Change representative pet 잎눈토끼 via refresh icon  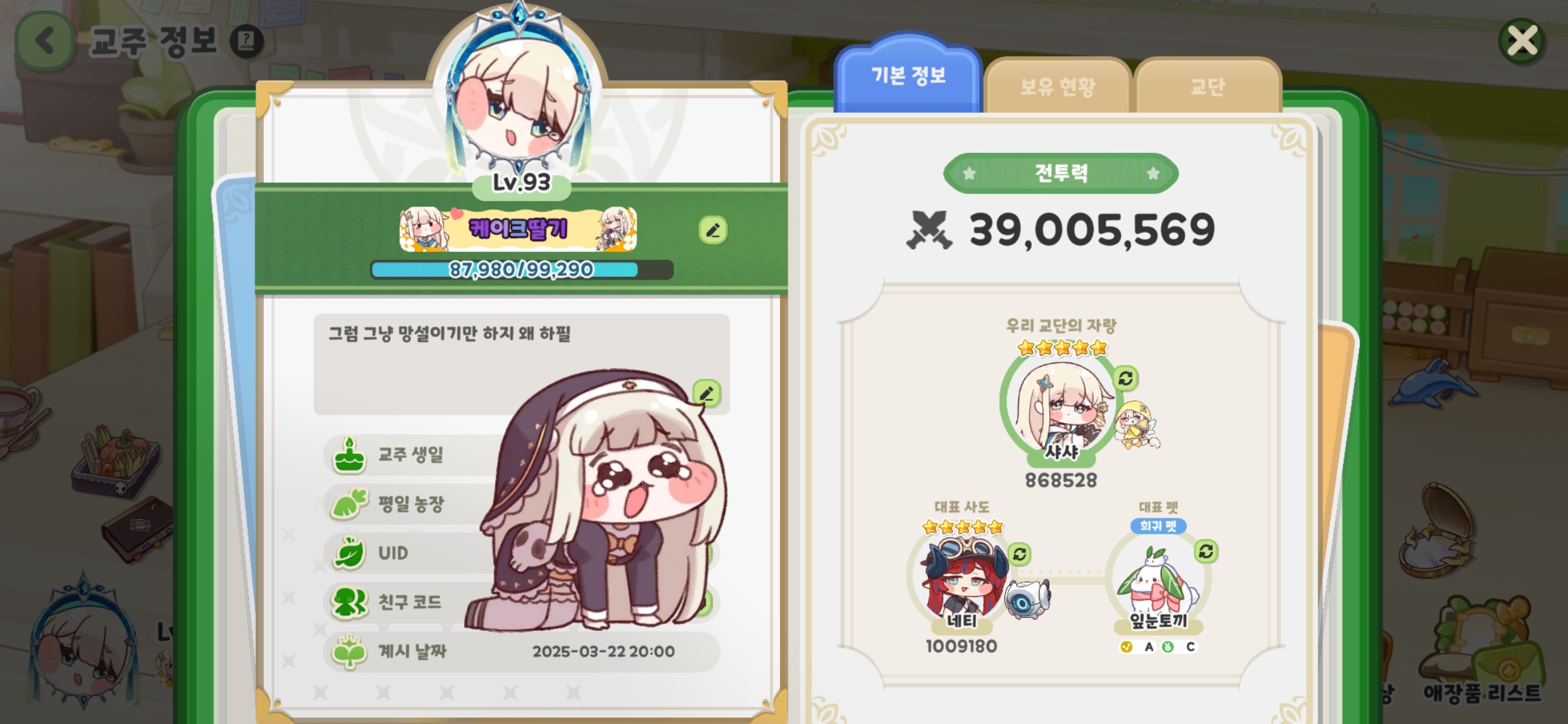pos(1206,551)
